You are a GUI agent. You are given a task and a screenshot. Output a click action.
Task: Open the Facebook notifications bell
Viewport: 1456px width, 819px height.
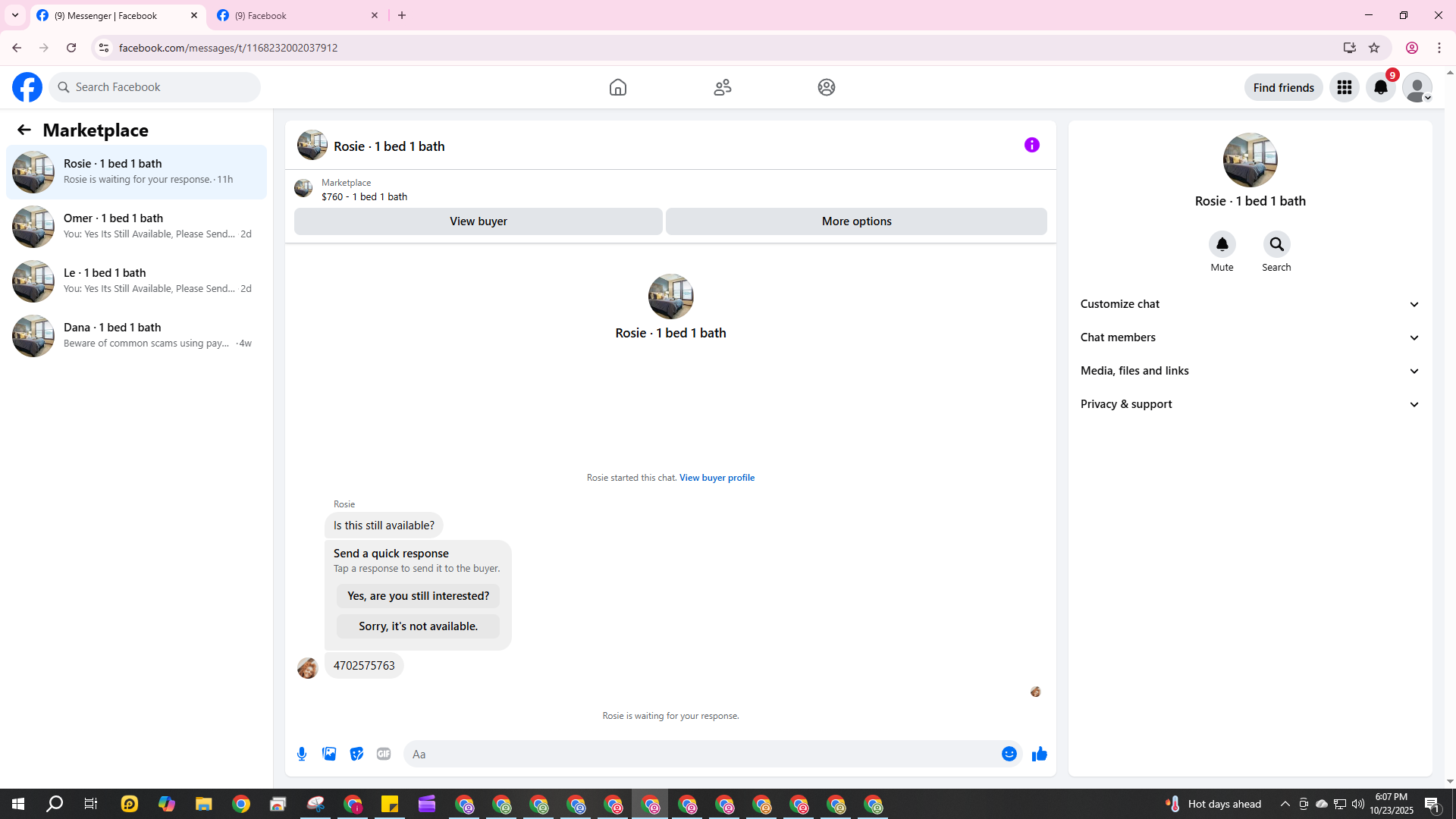pos(1380,87)
